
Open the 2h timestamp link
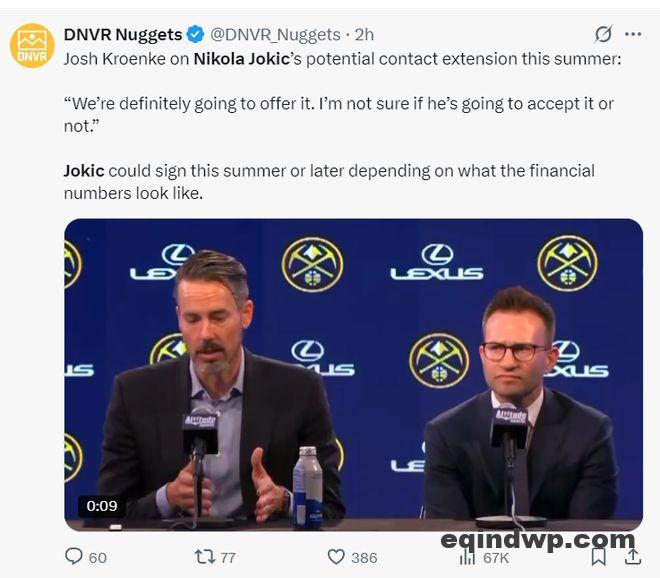[364, 35]
